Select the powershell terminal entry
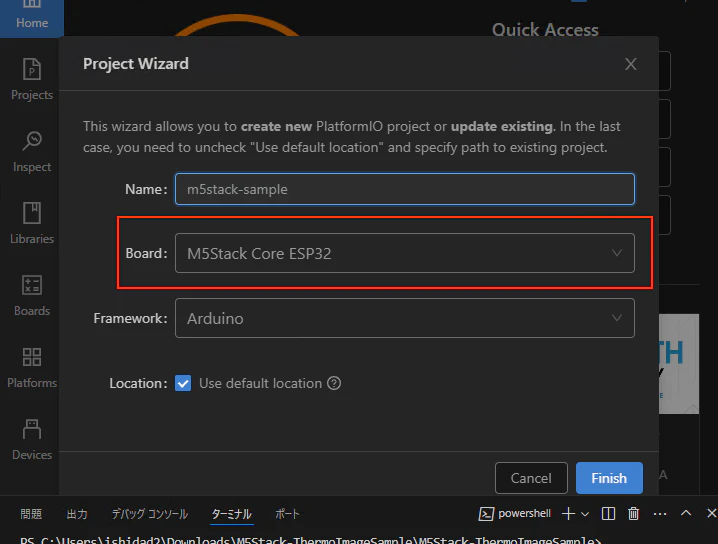 pyautogui.click(x=514, y=514)
